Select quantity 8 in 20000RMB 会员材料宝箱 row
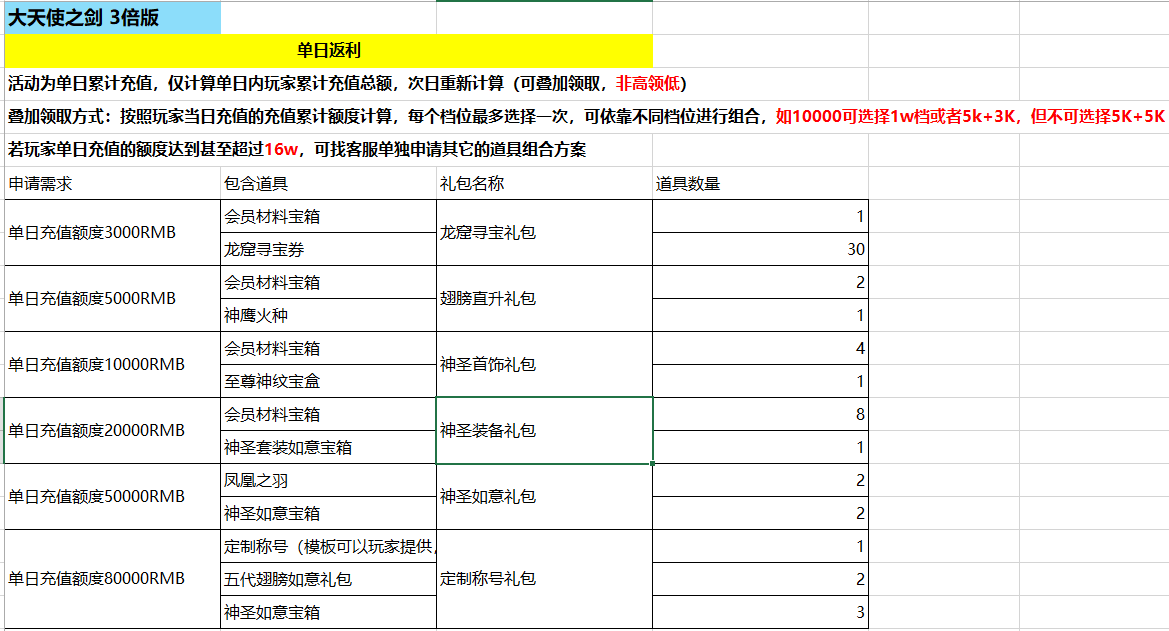The height and width of the screenshot is (631, 1169). [x=760, y=414]
